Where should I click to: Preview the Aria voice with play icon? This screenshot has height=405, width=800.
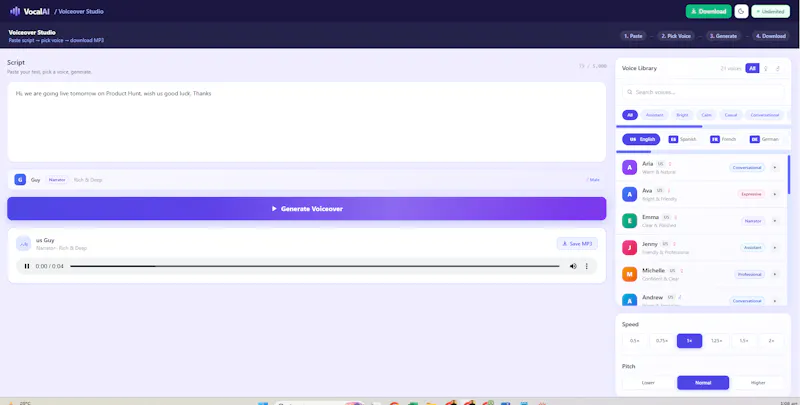774,167
